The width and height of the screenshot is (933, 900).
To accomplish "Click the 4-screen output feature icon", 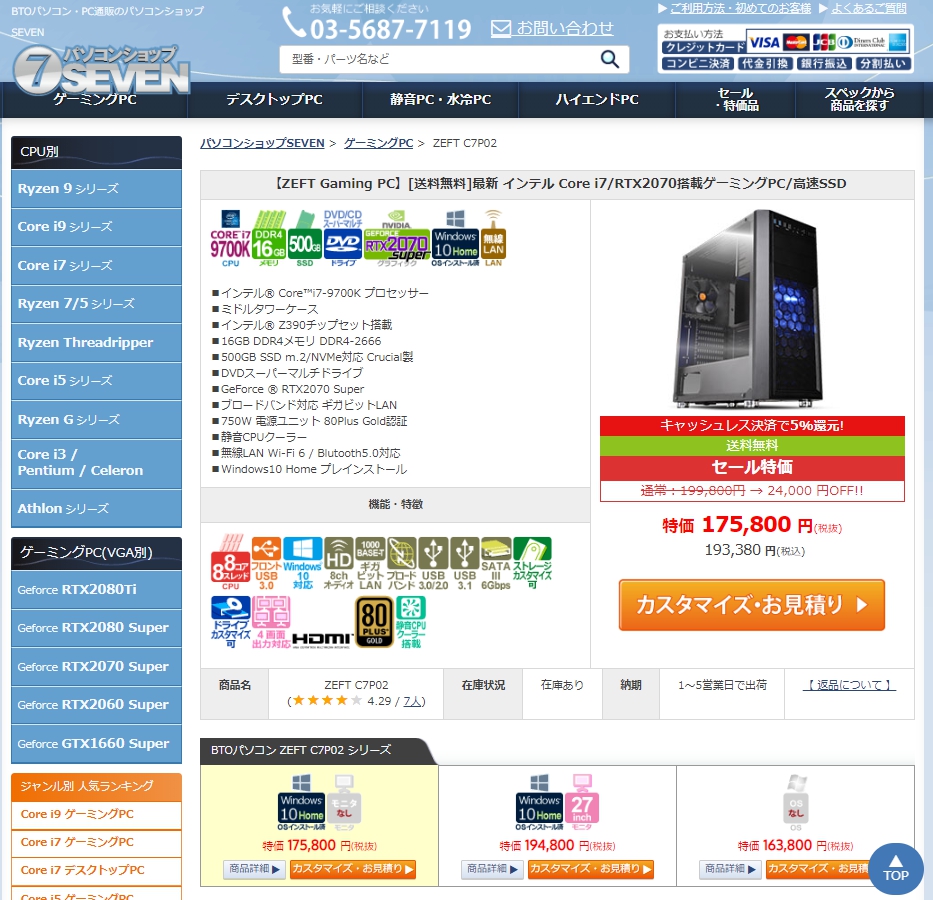I will pos(271,622).
